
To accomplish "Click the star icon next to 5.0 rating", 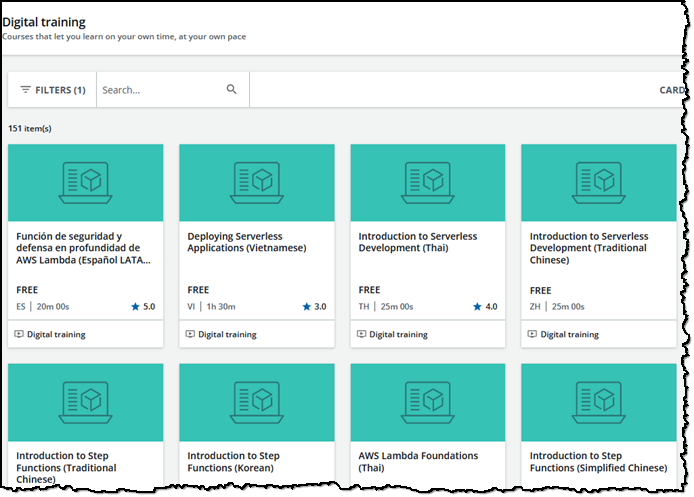I will pos(135,306).
